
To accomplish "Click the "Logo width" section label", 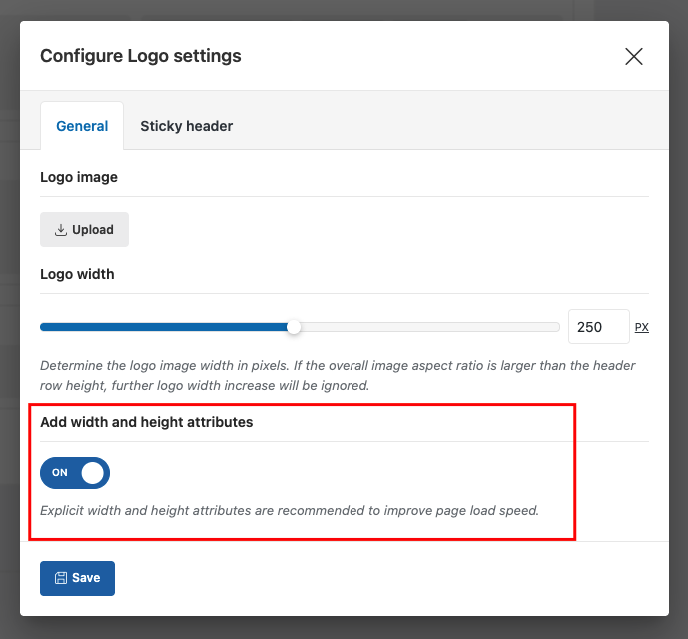I will pyautogui.click(x=77, y=274).
